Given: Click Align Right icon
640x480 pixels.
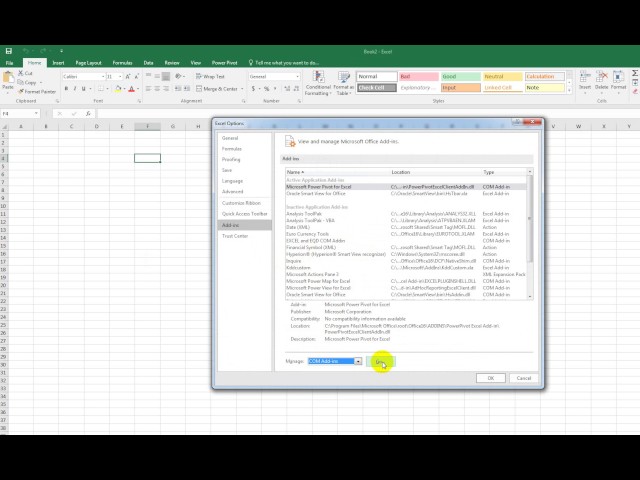Looking at the screenshot, I should 166,89.
